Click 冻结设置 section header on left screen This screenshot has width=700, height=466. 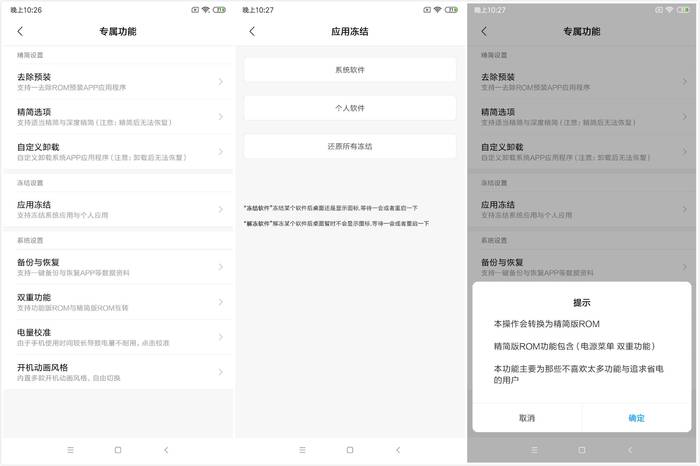[x=30, y=183]
